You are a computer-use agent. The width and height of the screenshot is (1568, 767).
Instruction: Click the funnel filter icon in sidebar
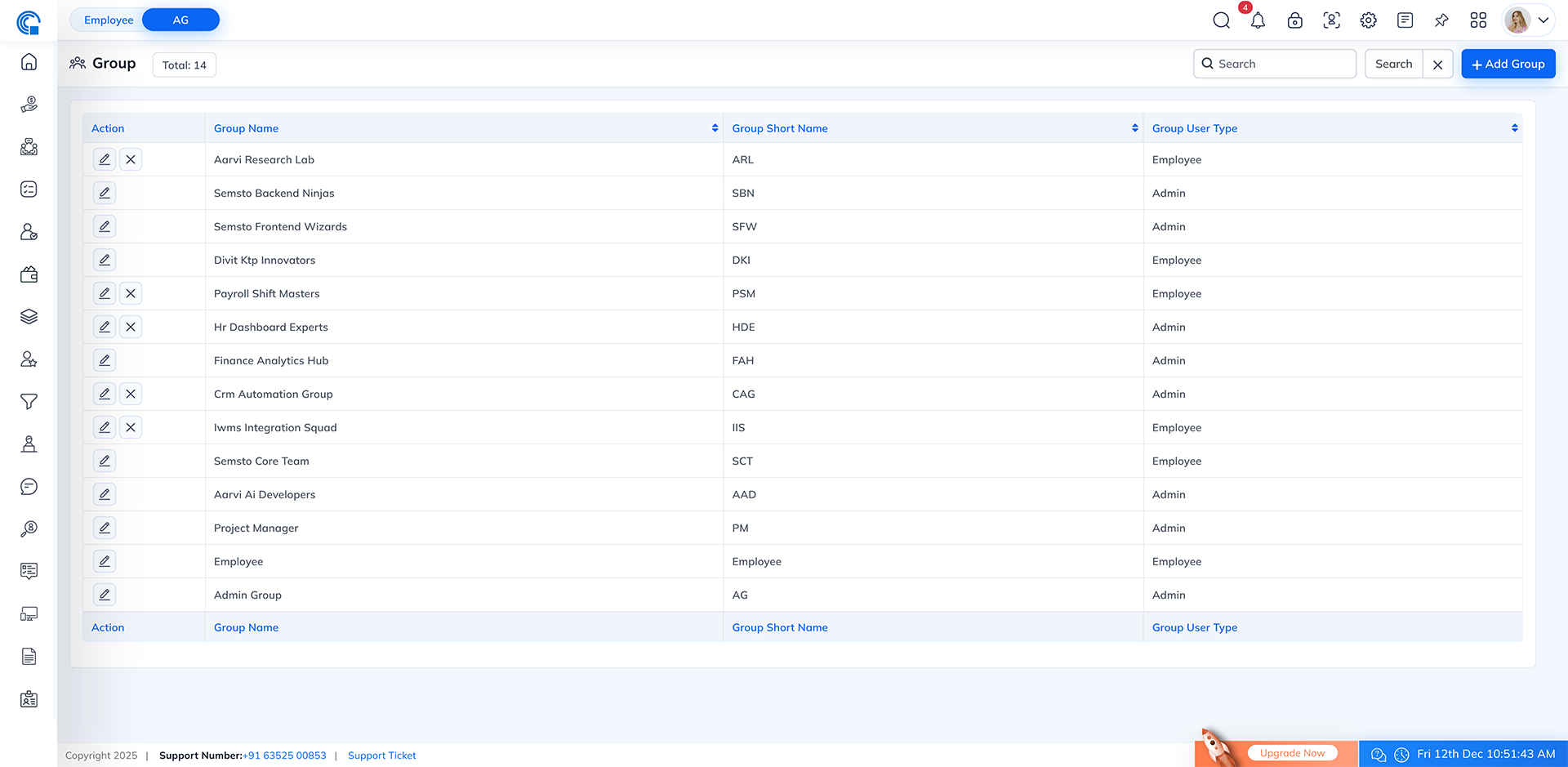pyautogui.click(x=29, y=402)
